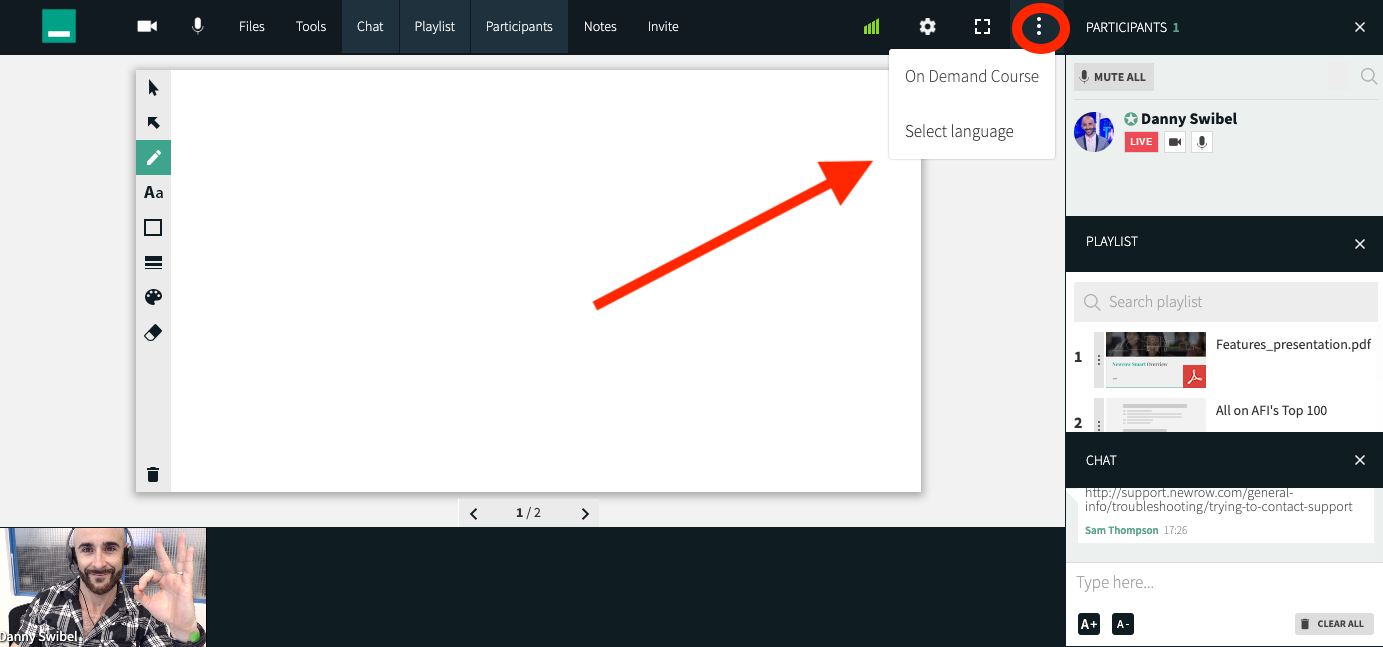The image size is (1383, 647).
Task: Toggle Danny Swibel's camera in participants
Action: point(1175,142)
